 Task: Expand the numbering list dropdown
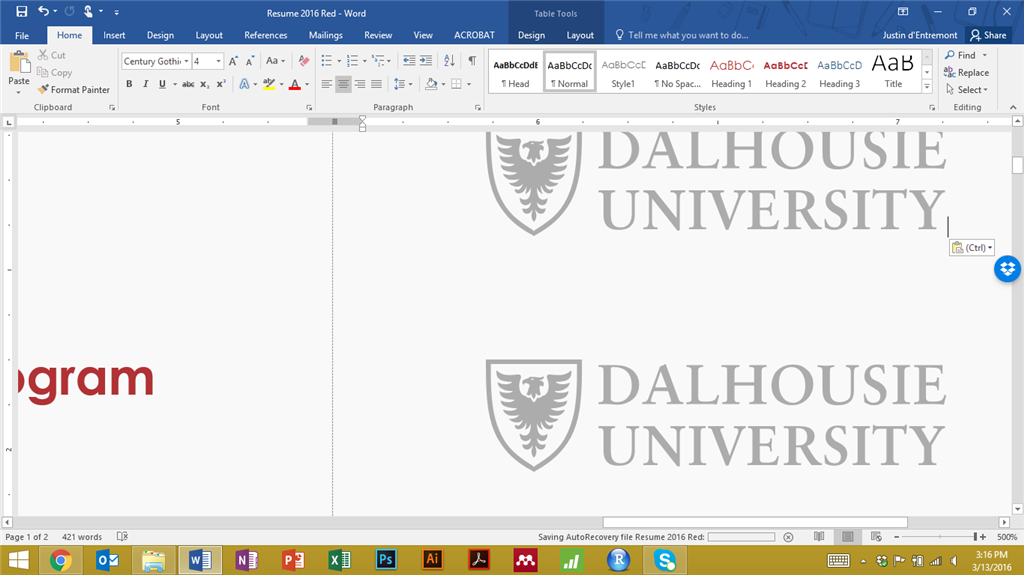pos(364,61)
